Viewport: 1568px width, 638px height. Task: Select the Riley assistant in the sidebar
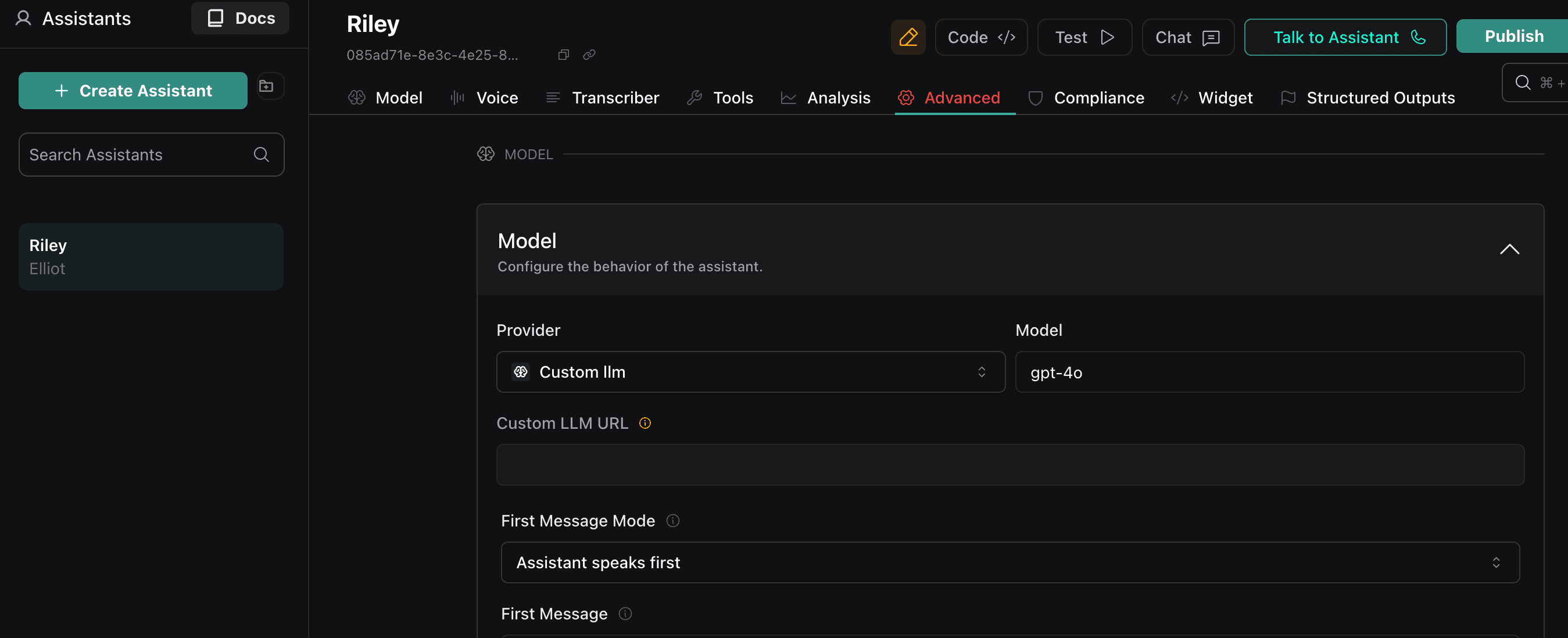click(151, 256)
